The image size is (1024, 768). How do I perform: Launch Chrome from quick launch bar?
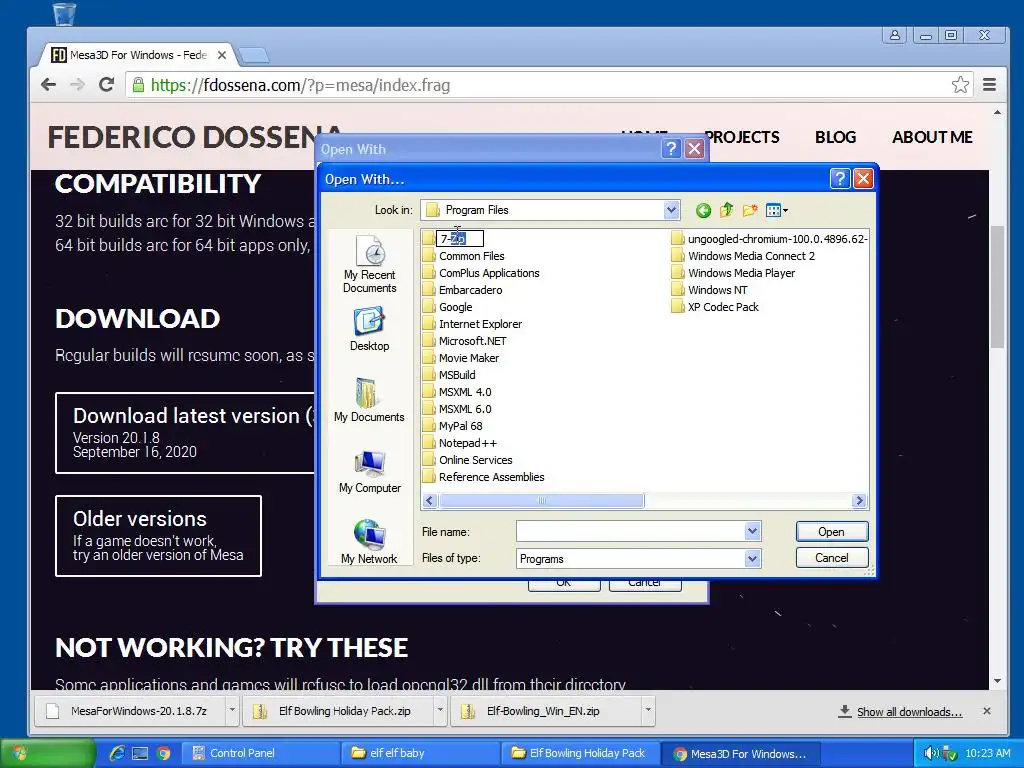[x=163, y=753]
